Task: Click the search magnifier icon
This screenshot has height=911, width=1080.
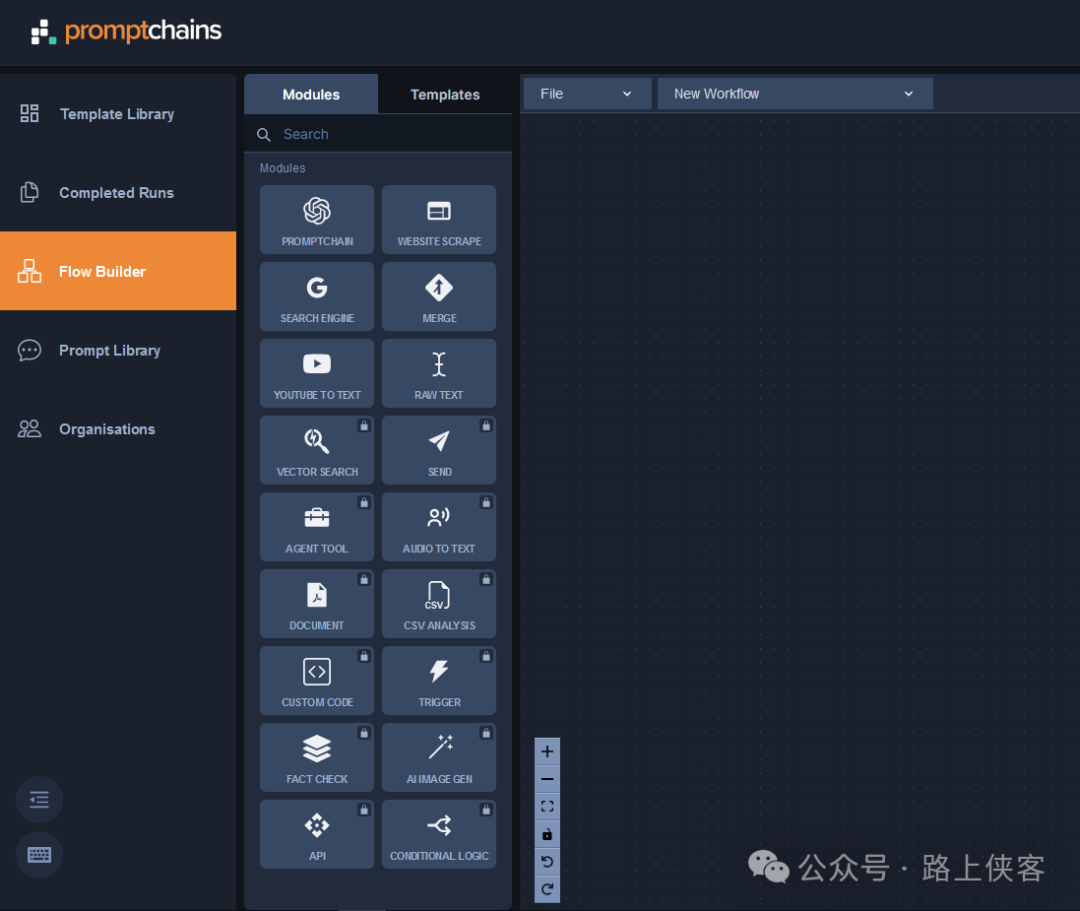Action: 264,134
